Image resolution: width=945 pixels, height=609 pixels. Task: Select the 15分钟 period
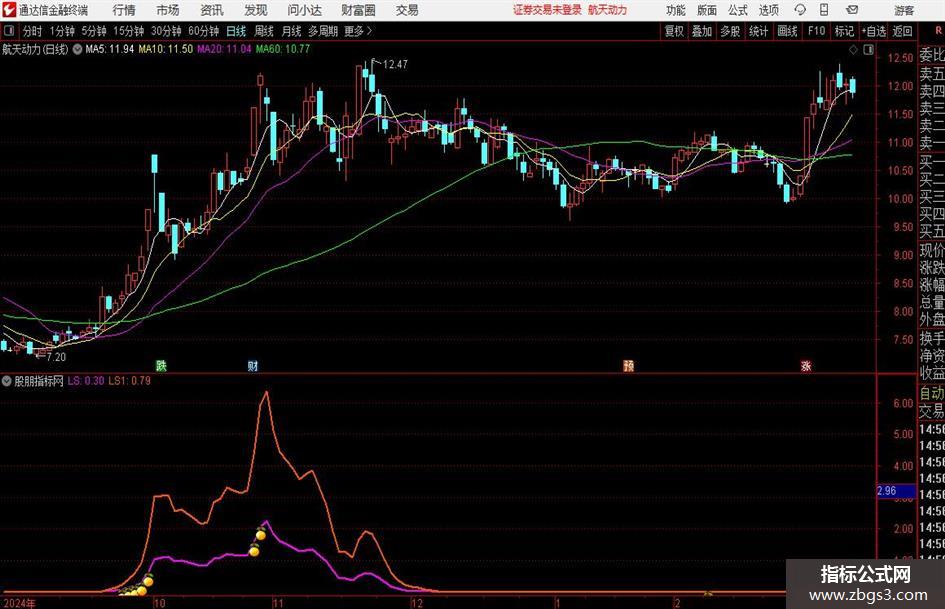click(x=129, y=31)
